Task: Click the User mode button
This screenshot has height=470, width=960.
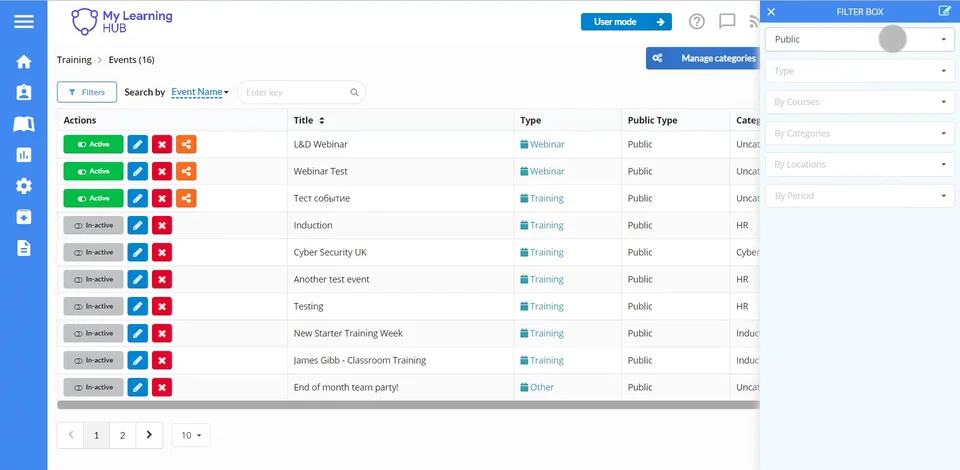Action: pos(626,21)
